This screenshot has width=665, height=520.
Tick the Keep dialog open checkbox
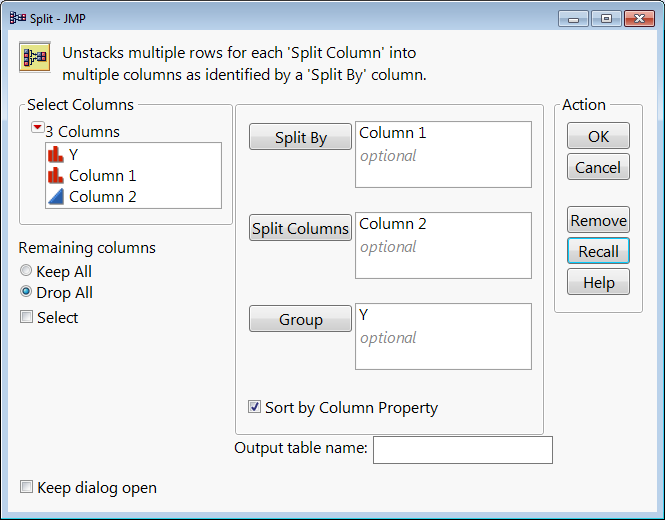(26, 488)
